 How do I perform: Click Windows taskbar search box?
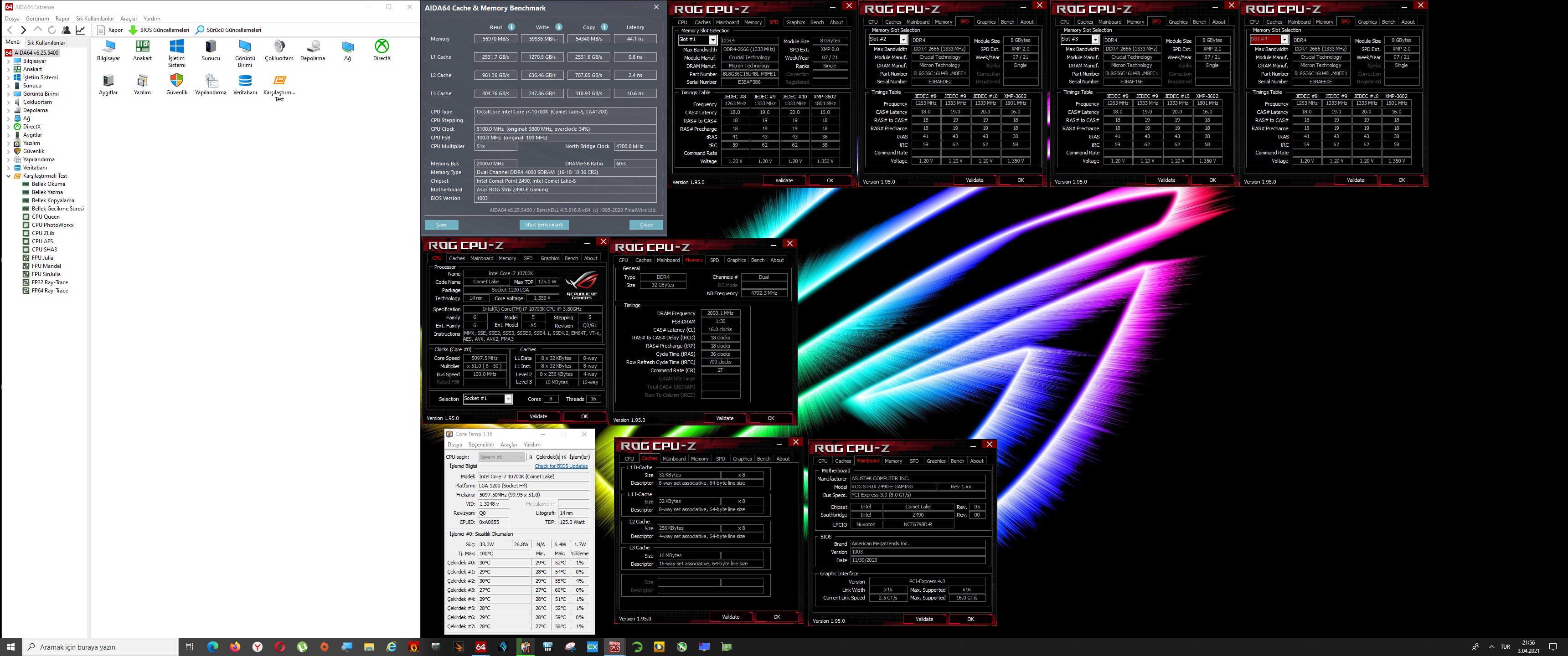pyautogui.click(x=101, y=647)
